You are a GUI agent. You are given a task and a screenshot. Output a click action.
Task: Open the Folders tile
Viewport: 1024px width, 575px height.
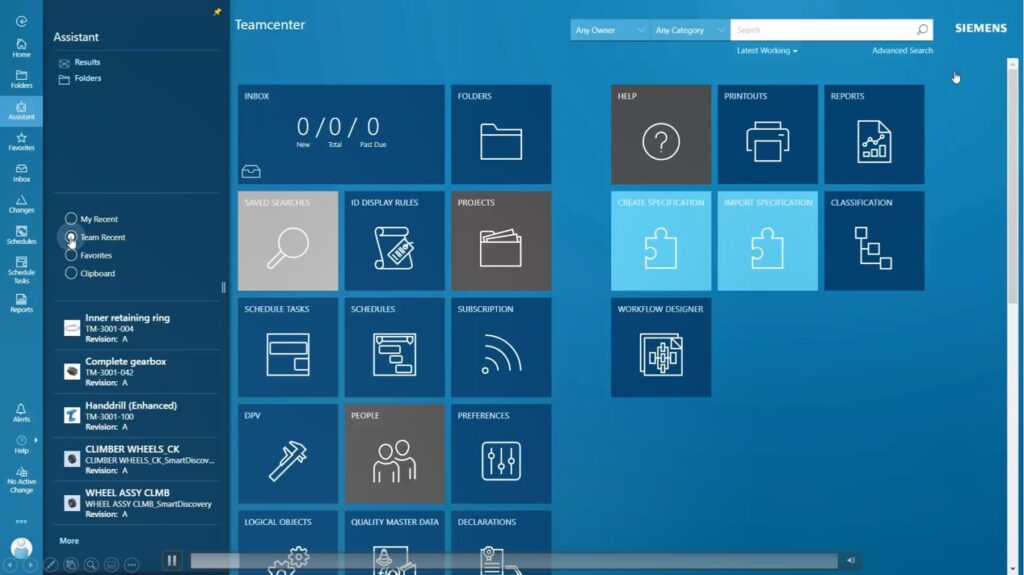[501, 134]
